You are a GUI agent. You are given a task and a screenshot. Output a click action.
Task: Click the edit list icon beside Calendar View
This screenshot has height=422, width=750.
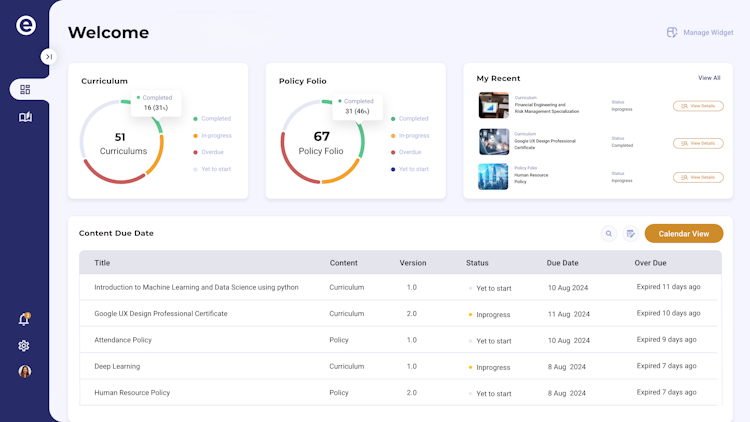point(630,234)
